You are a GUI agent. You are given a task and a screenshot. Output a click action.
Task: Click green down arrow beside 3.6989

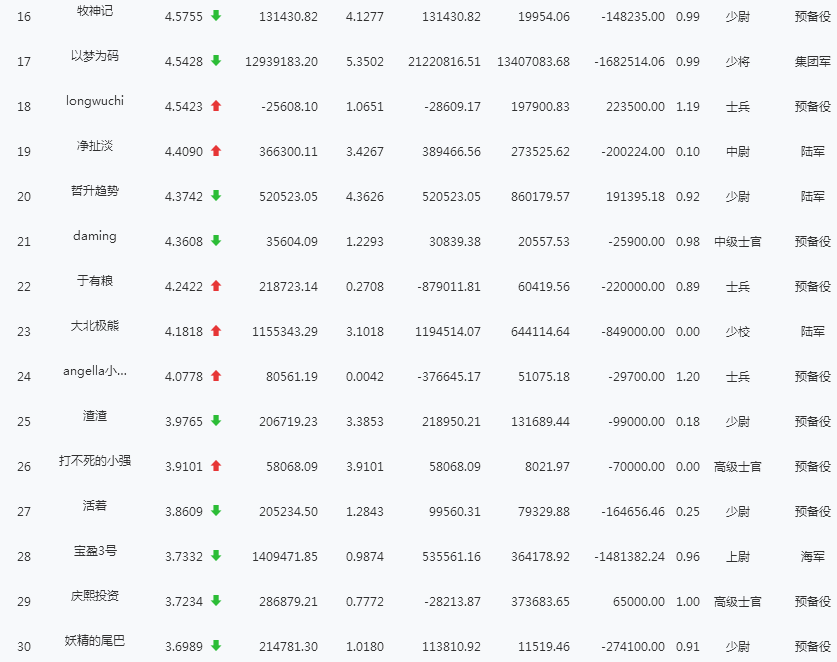(216, 646)
